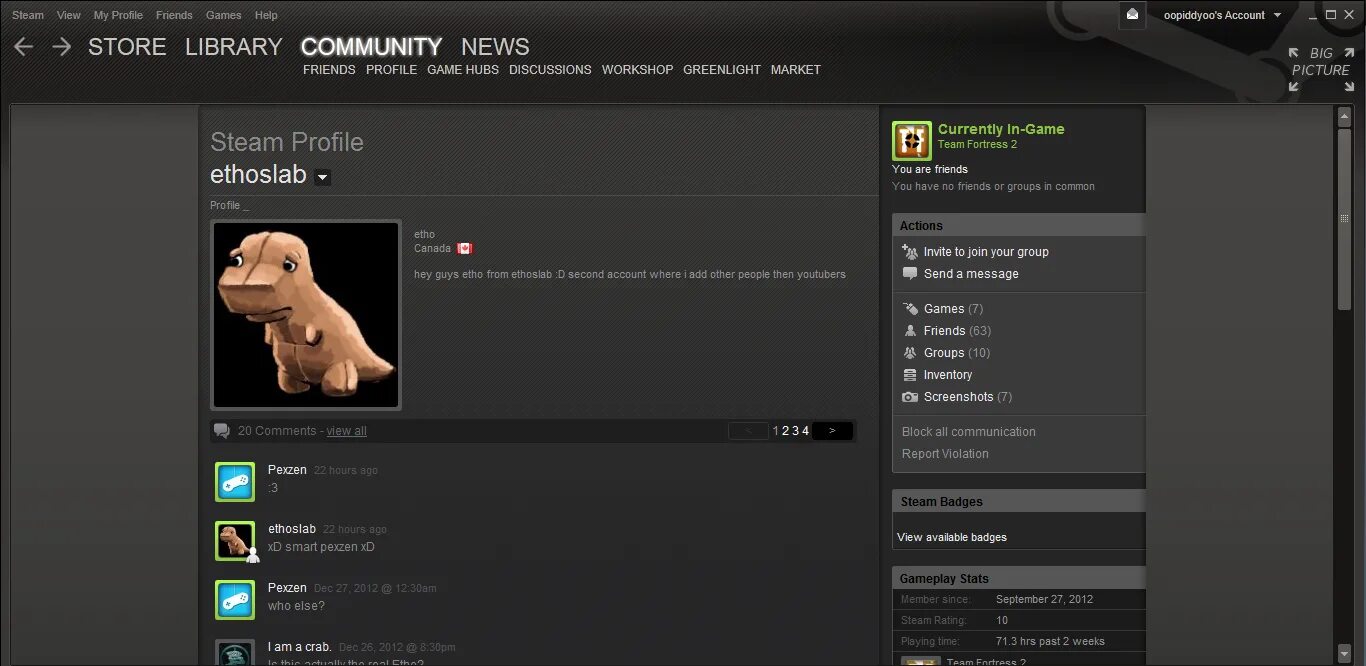Switch to the LIBRARY section
Image resolution: width=1366 pixels, height=666 pixels.
pos(234,47)
